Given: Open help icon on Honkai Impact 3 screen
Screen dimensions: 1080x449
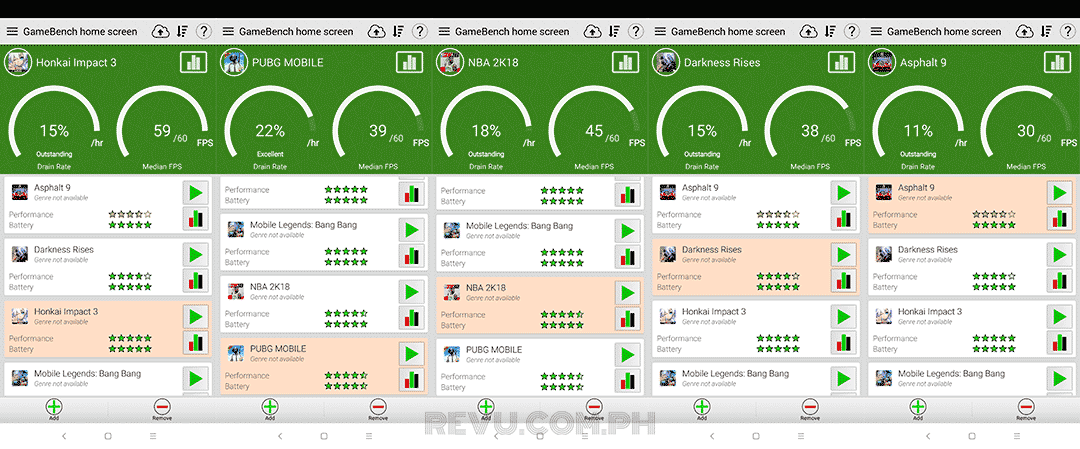Looking at the screenshot, I should pyautogui.click(x=203, y=32).
